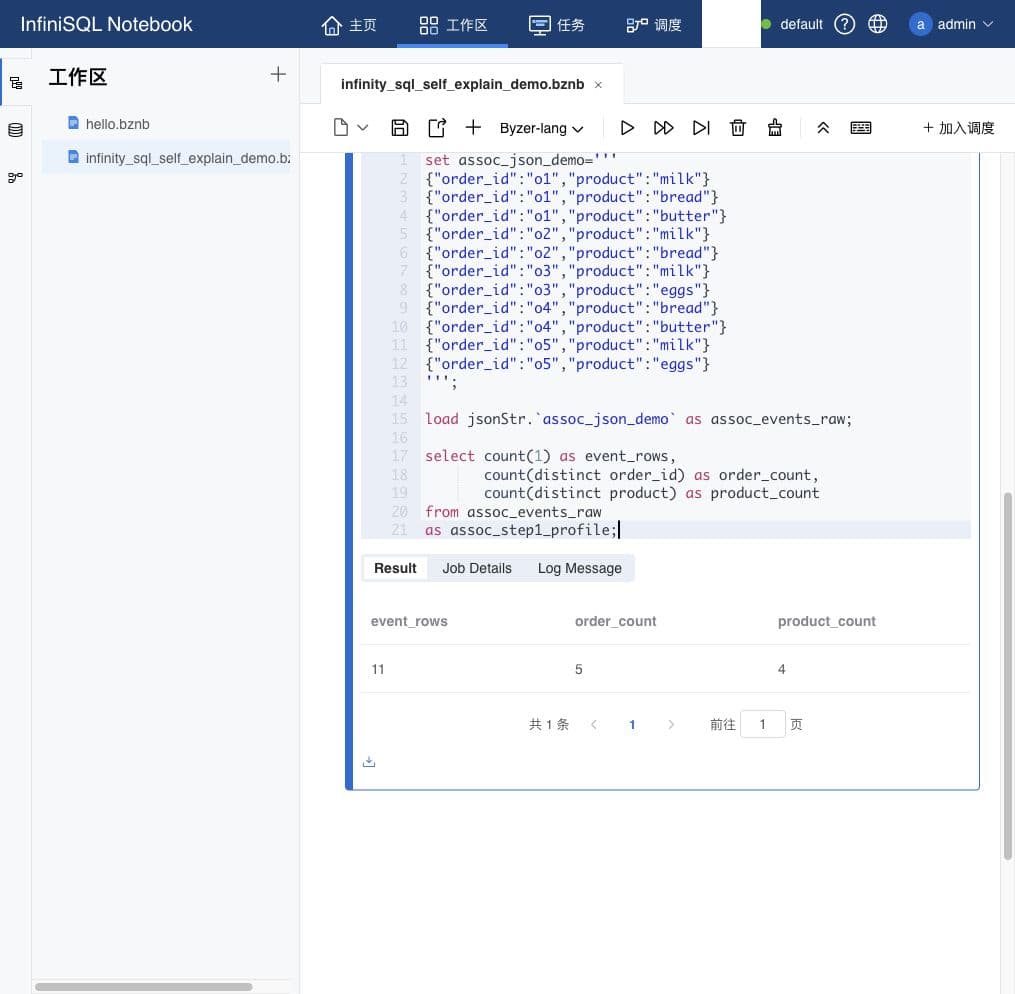The height and width of the screenshot is (994, 1015).
Task: Add a new cell with the plus icon
Action: point(473,127)
